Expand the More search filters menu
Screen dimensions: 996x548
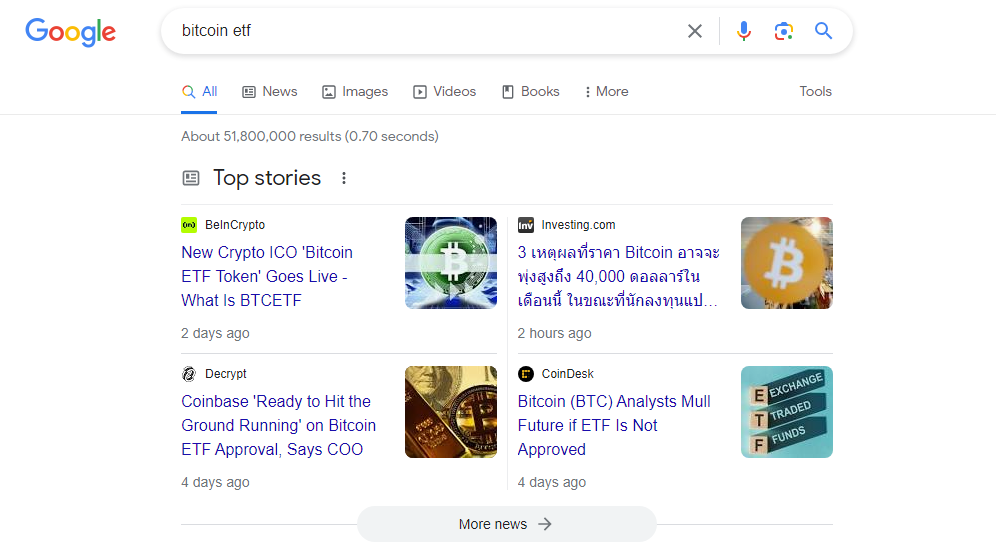pyautogui.click(x=606, y=91)
